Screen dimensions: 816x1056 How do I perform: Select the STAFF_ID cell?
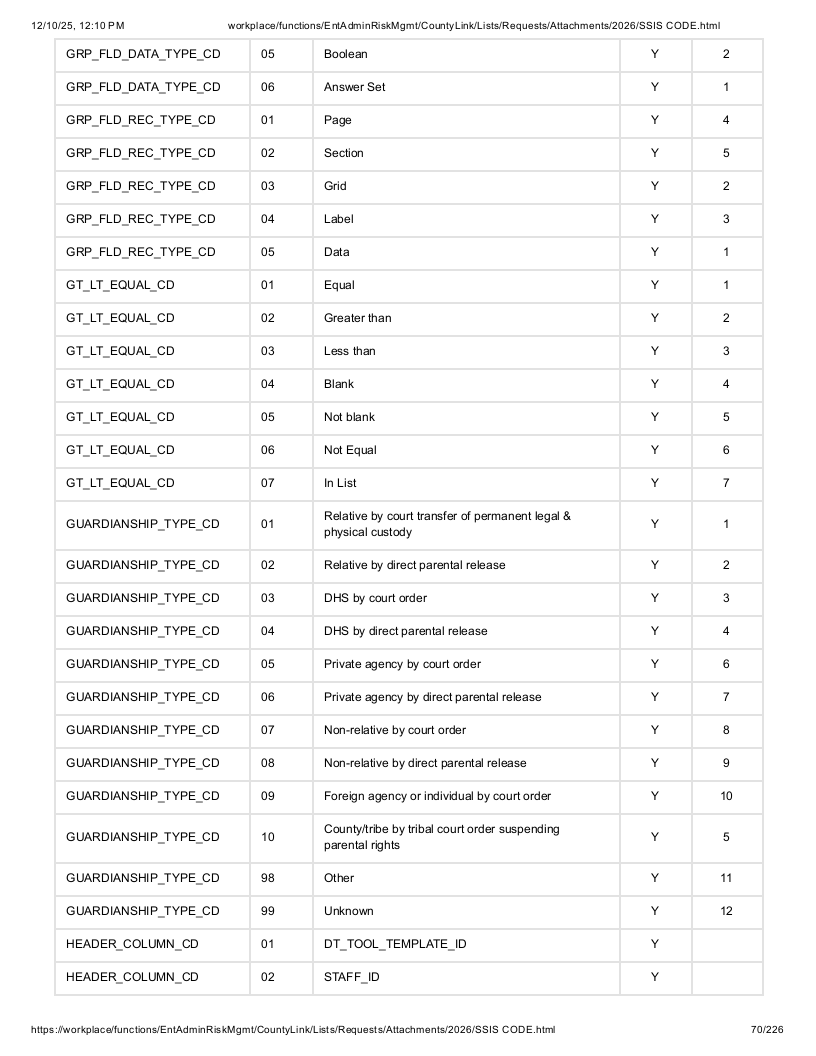(x=466, y=977)
